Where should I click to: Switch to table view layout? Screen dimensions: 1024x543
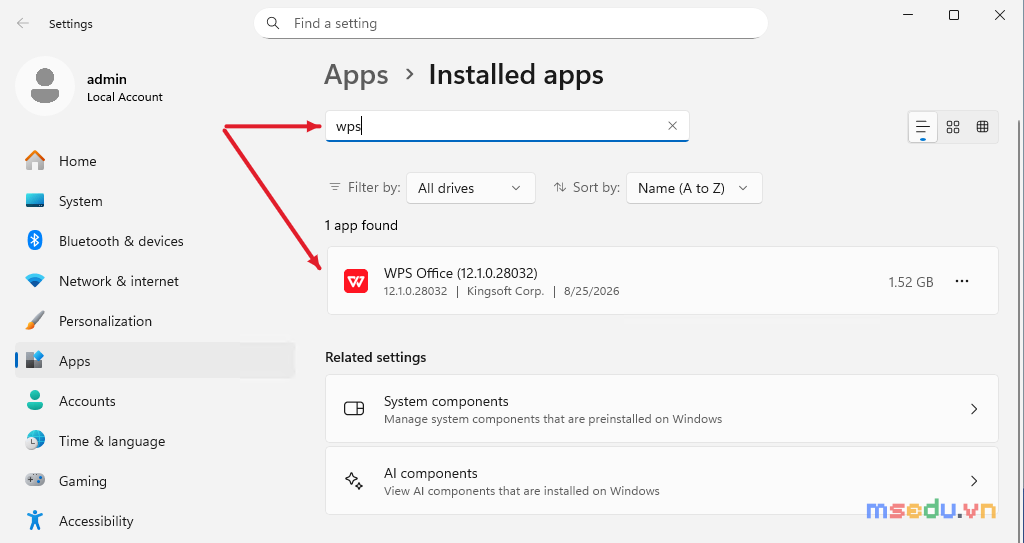[982, 127]
